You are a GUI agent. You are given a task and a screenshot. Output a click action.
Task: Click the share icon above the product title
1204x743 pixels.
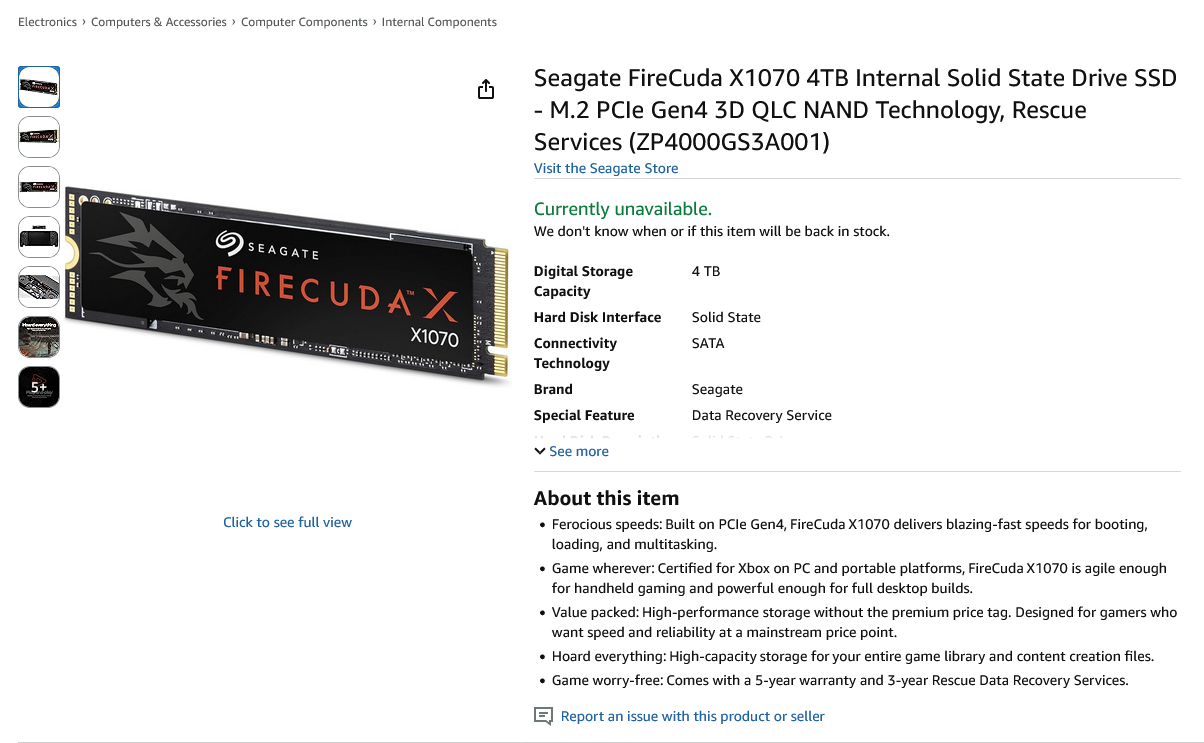[x=486, y=89]
